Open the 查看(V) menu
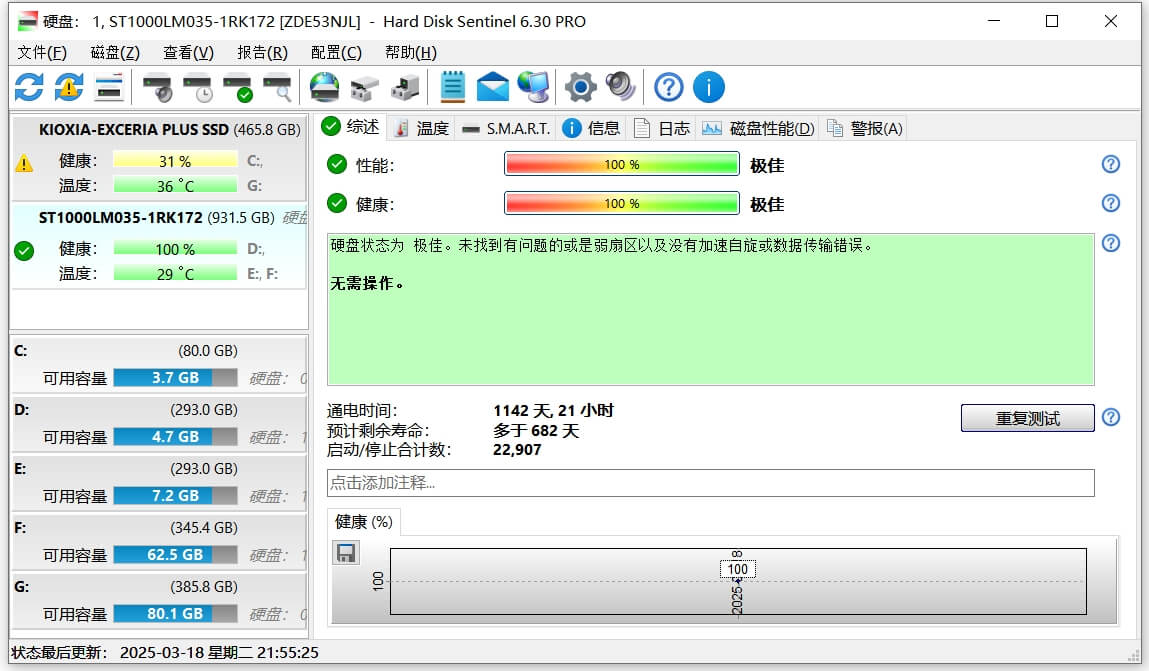Viewport: 1149px width, 671px height. (188, 53)
